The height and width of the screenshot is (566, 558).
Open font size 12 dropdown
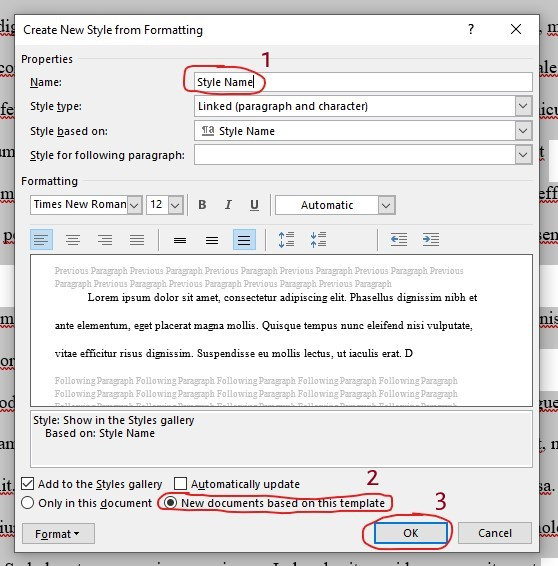(175, 205)
